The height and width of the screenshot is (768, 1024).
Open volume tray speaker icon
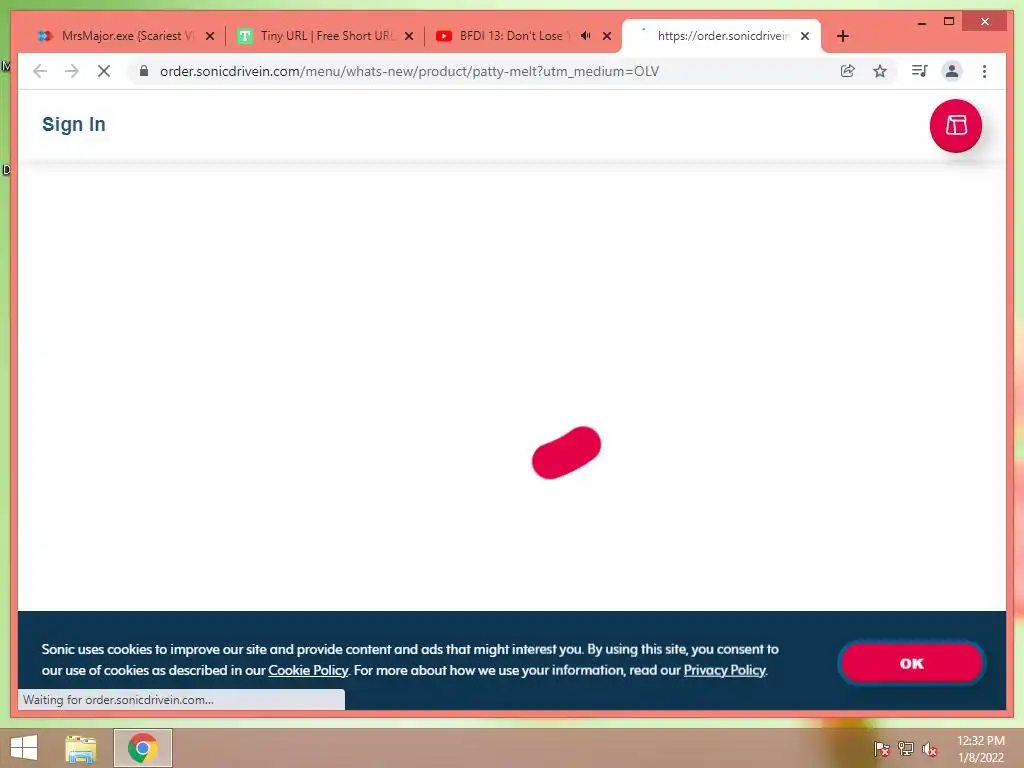(930, 748)
